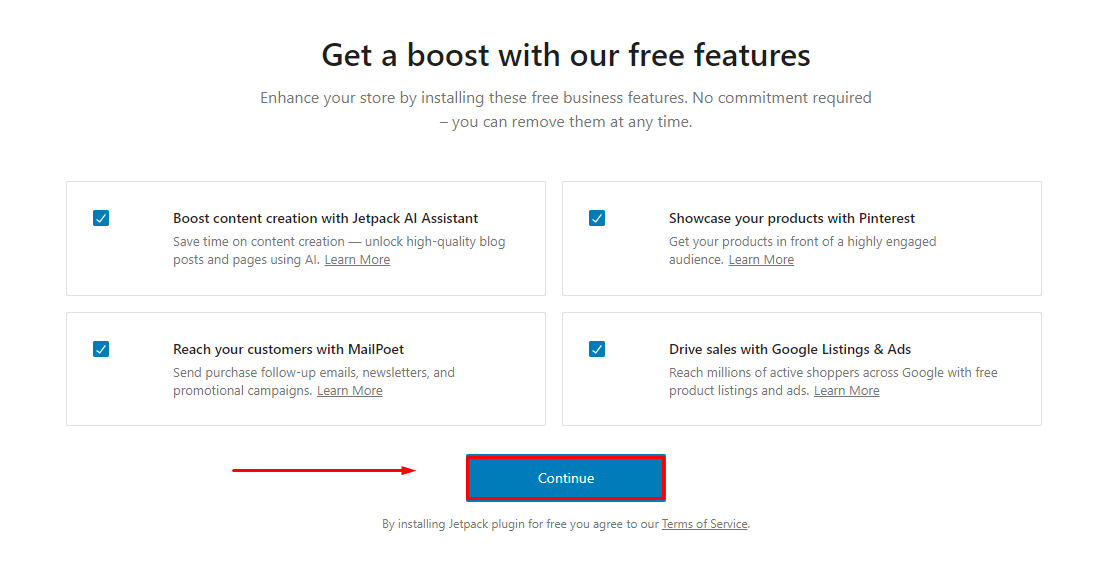This screenshot has width=1111, height=573.
Task: Open the Terms of Service link
Action: point(704,524)
